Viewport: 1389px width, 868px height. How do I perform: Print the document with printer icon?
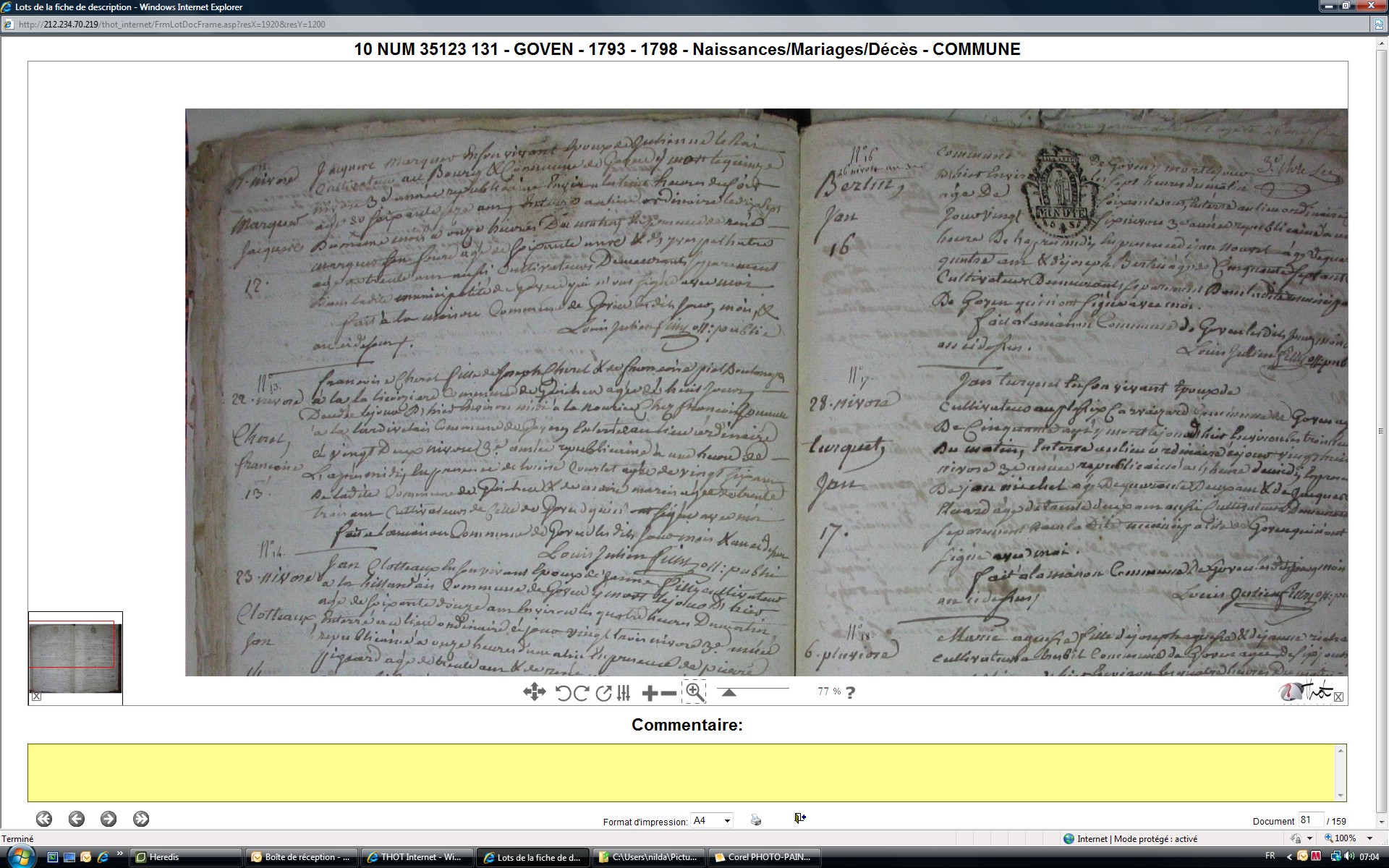click(756, 820)
